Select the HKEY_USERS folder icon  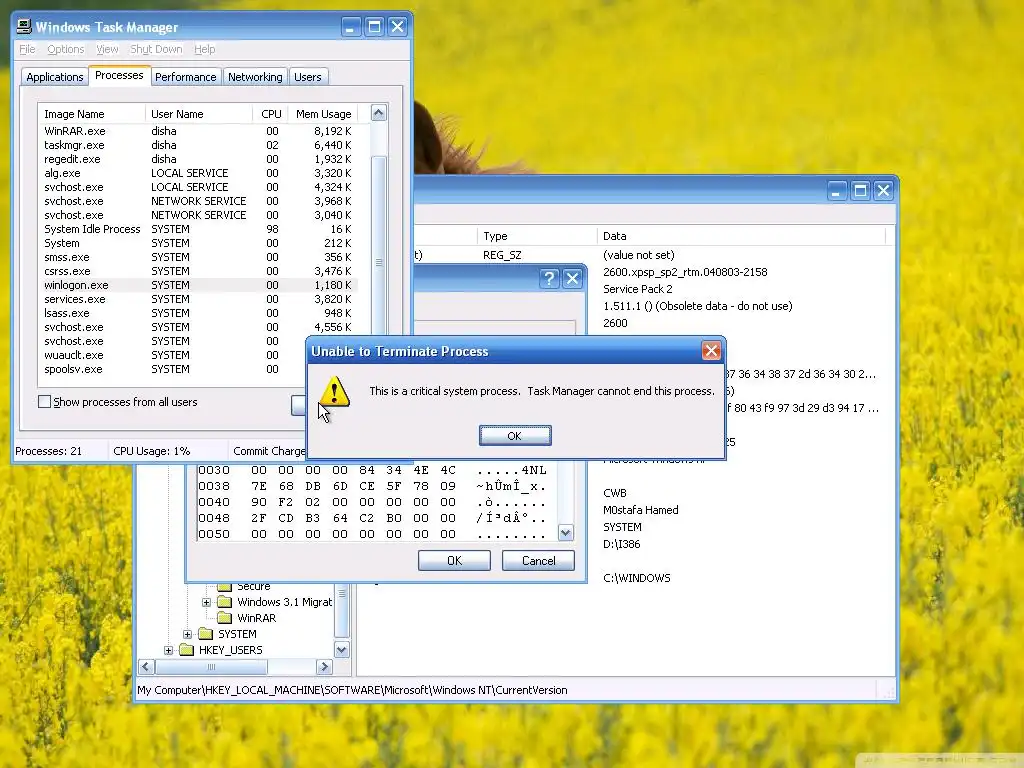[x=187, y=650]
